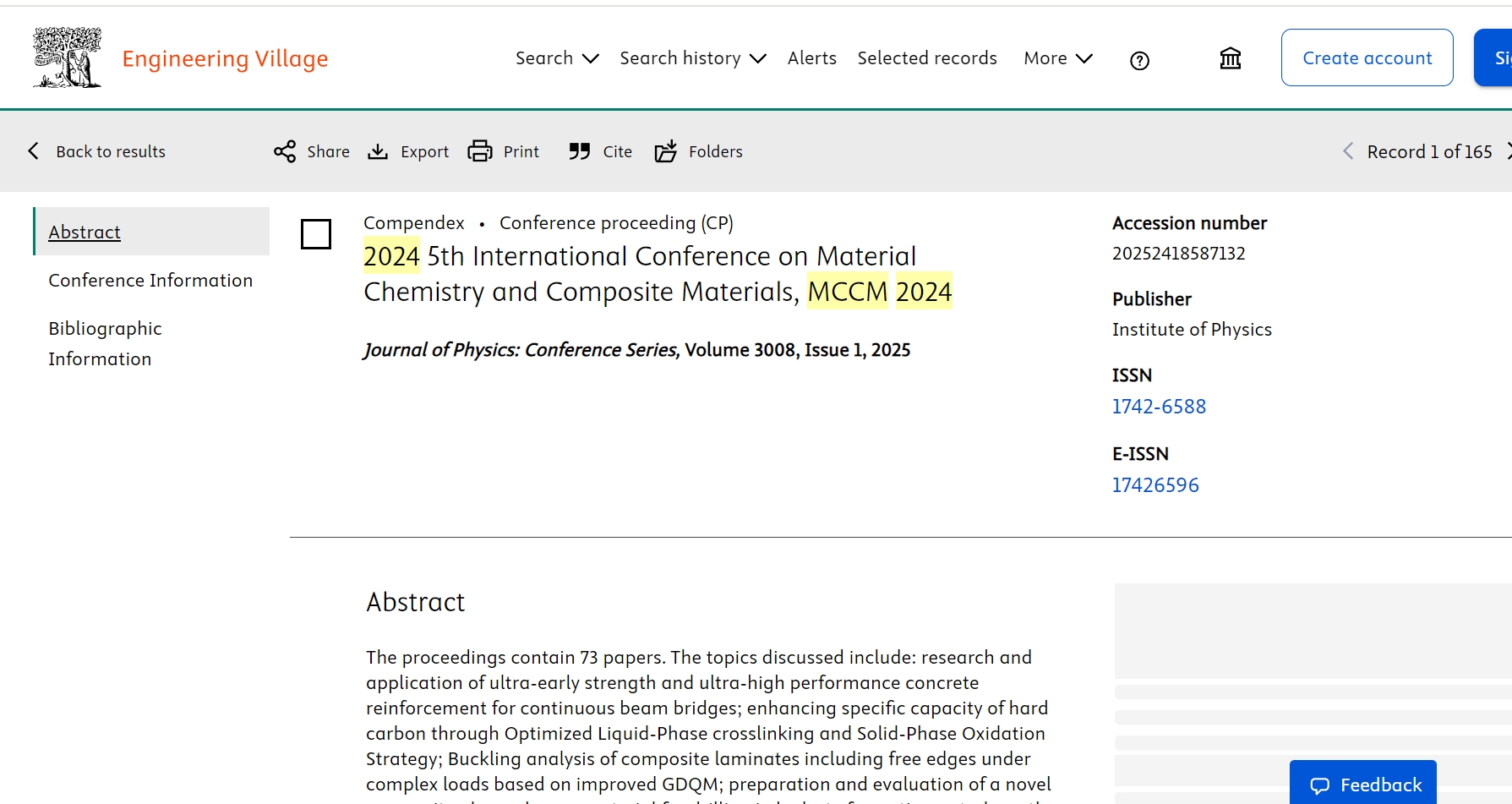Click the Share icon
This screenshot has width=1512, height=804.
click(285, 151)
